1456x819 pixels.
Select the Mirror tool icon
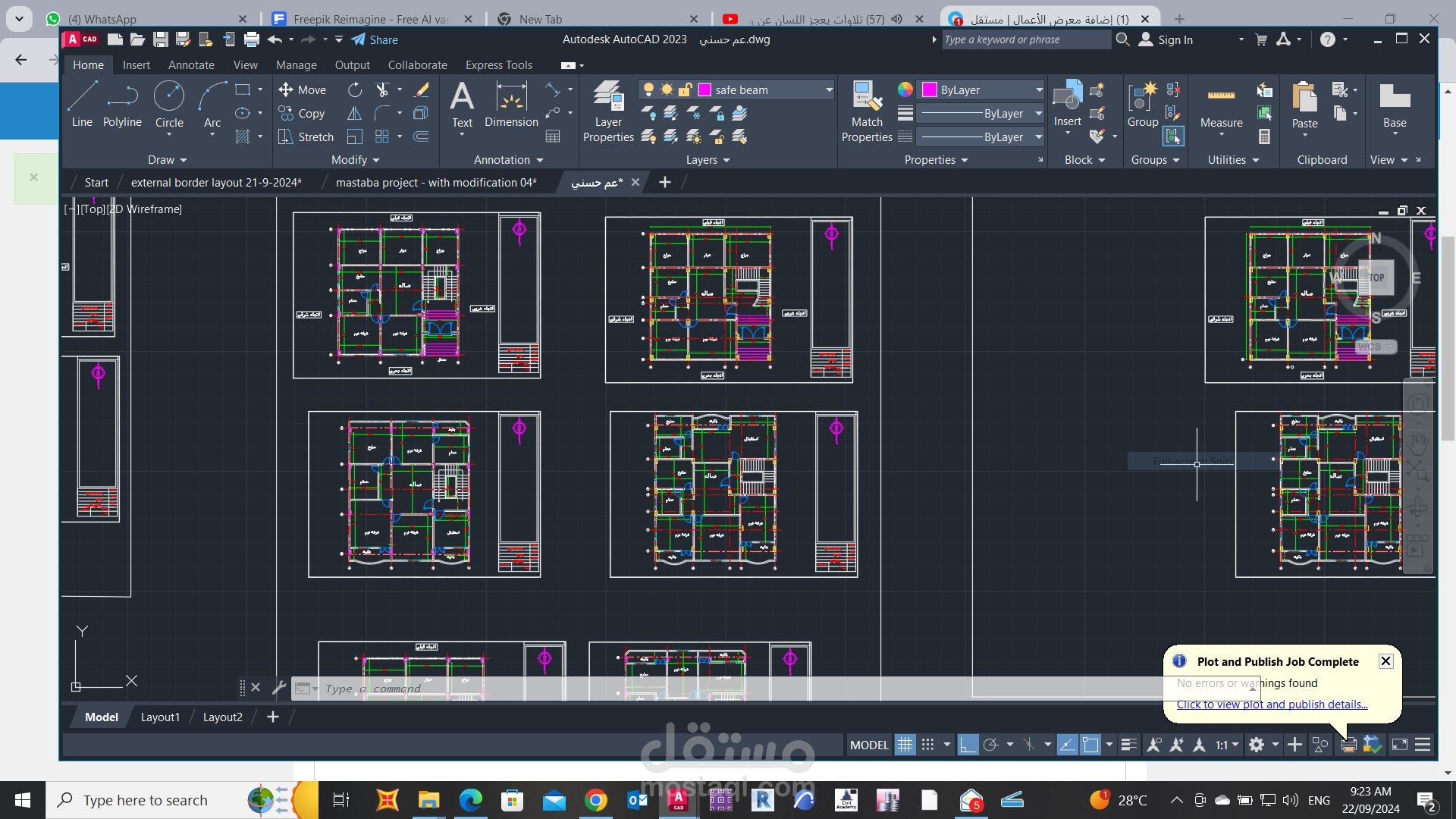pyautogui.click(x=354, y=113)
